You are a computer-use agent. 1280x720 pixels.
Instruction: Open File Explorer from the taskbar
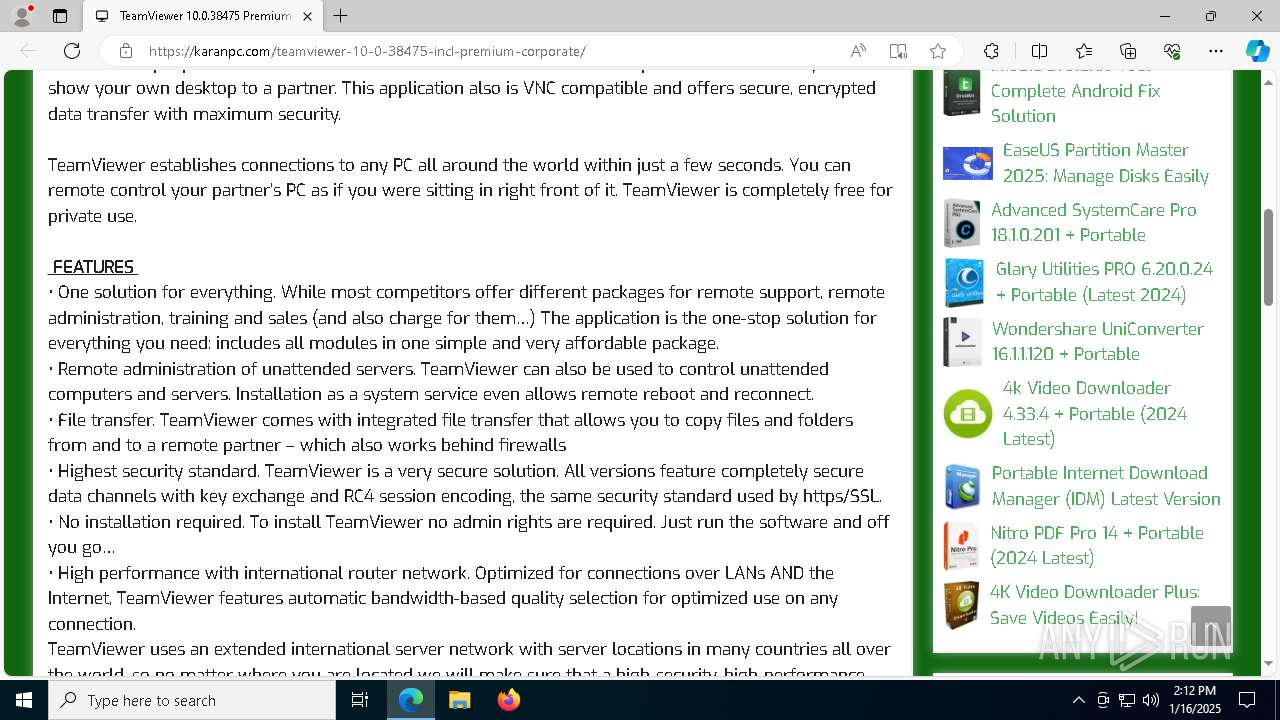[459, 700]
